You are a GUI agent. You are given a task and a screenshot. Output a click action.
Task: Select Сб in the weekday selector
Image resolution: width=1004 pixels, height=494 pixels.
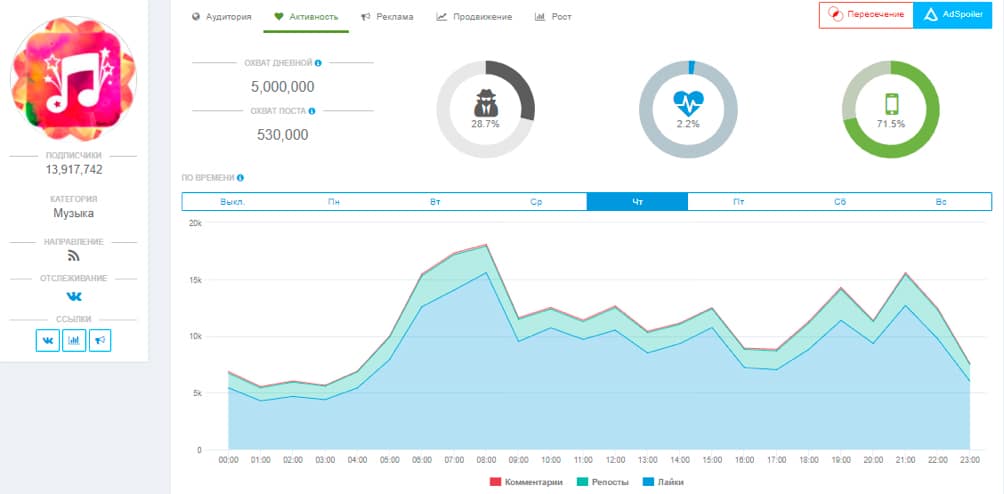point(840,202)
